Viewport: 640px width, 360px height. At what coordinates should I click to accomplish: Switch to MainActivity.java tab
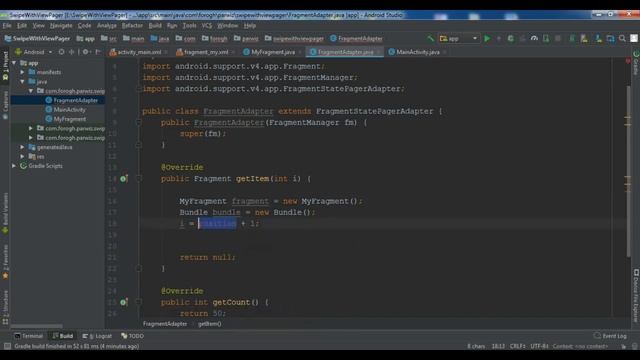tap(418, 52)
